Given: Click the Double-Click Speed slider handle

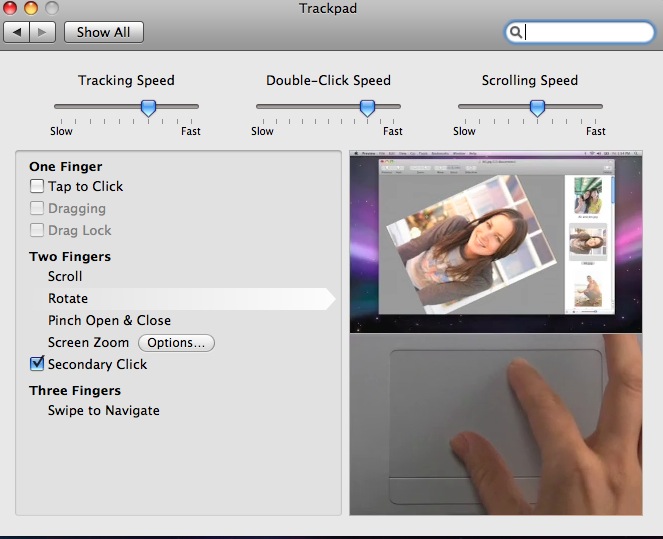Looking at the screenshot, I should 367,108.
